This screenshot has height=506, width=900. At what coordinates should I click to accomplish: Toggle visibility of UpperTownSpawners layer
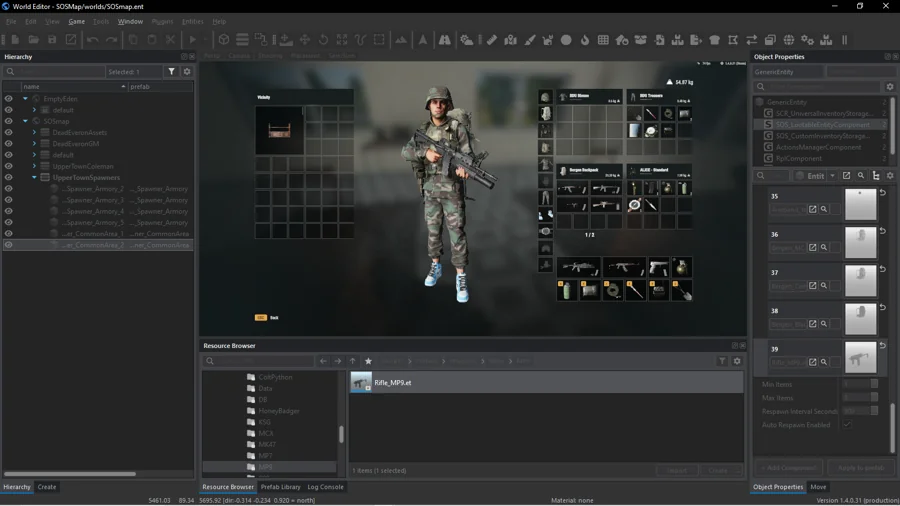[9, 177]
